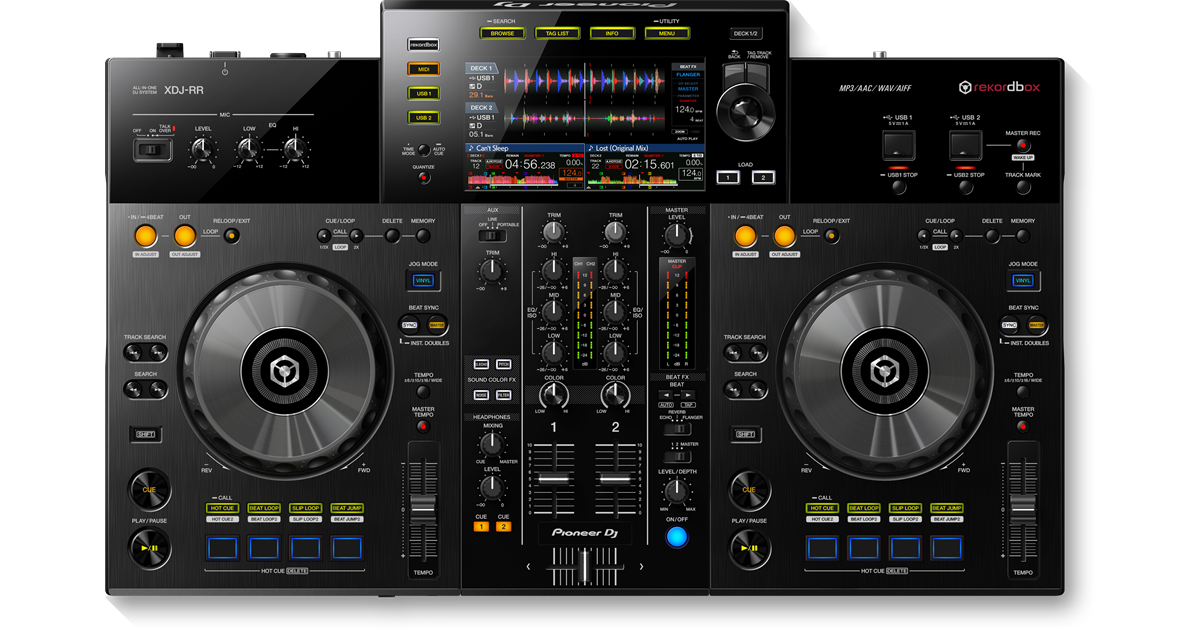Click the right deck TEMPO range button
1200x630 pixels.
click(1023, 391)
